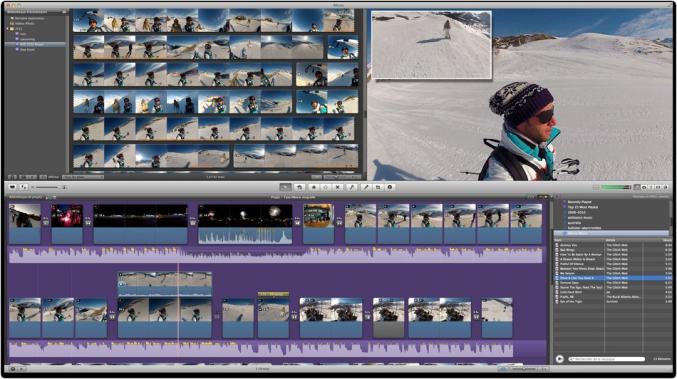677x379 pixels.
Task: Select the lower purple background music track
Action: (x=261, y=349)
